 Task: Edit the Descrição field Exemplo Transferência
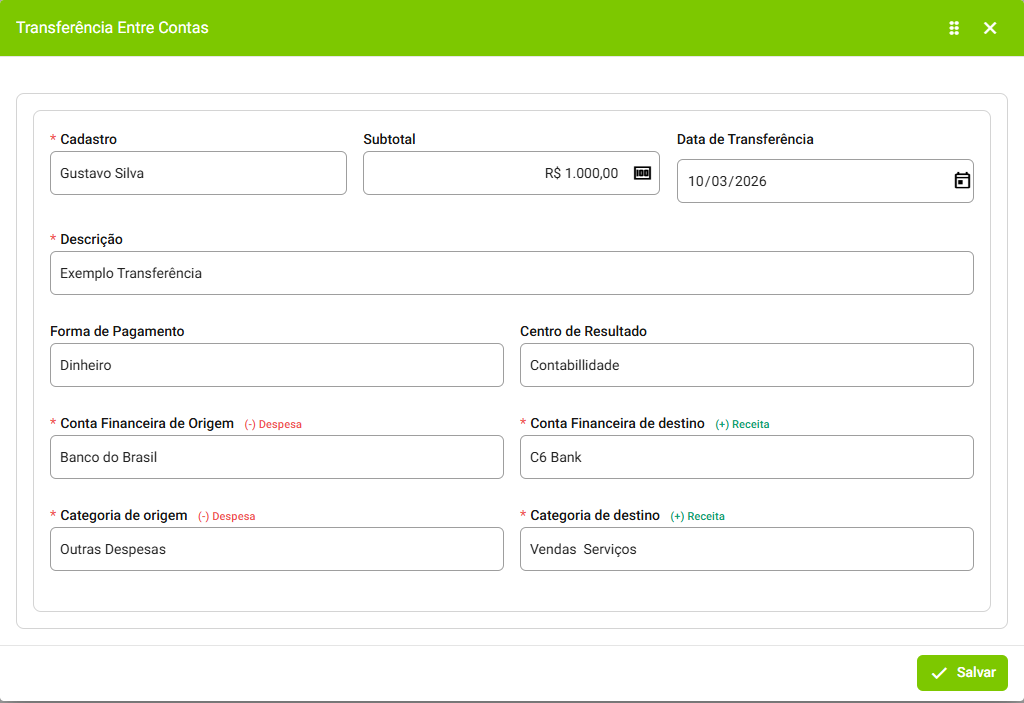pos(511,273)
